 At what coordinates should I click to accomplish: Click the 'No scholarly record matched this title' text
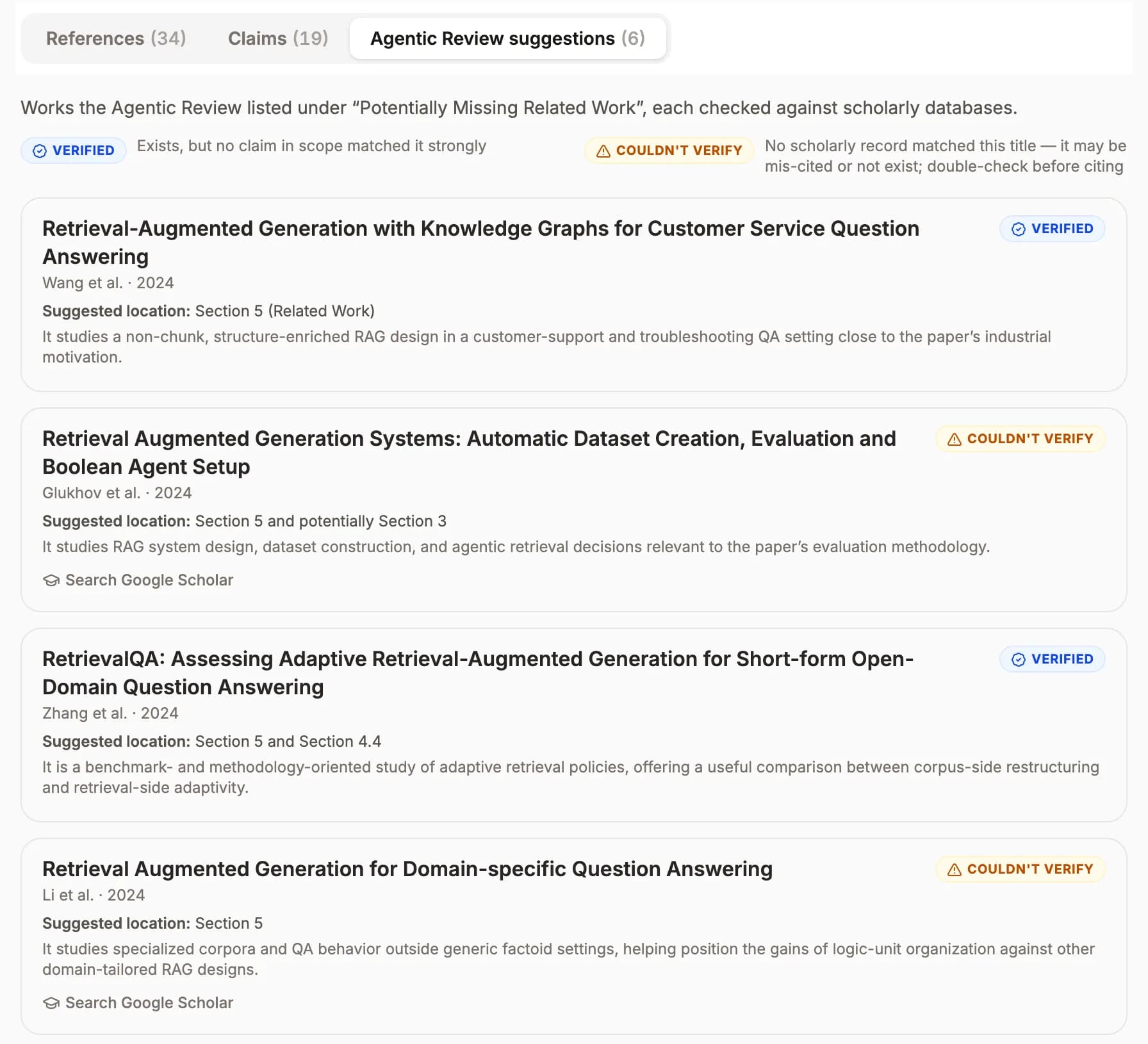pos(945,156)
